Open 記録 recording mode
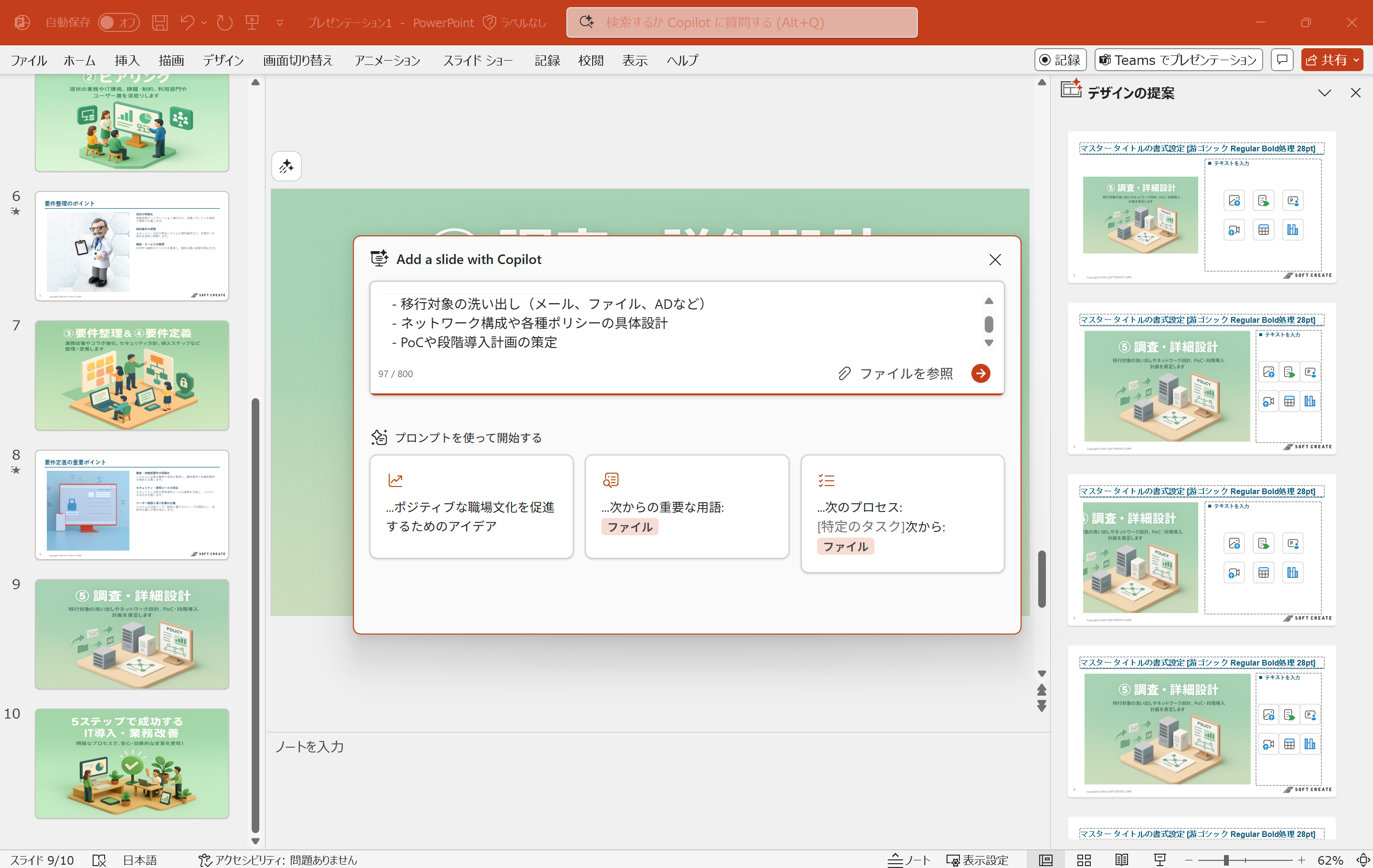The height and width of the screenshot is (868, 1373). click(1060, 60)
